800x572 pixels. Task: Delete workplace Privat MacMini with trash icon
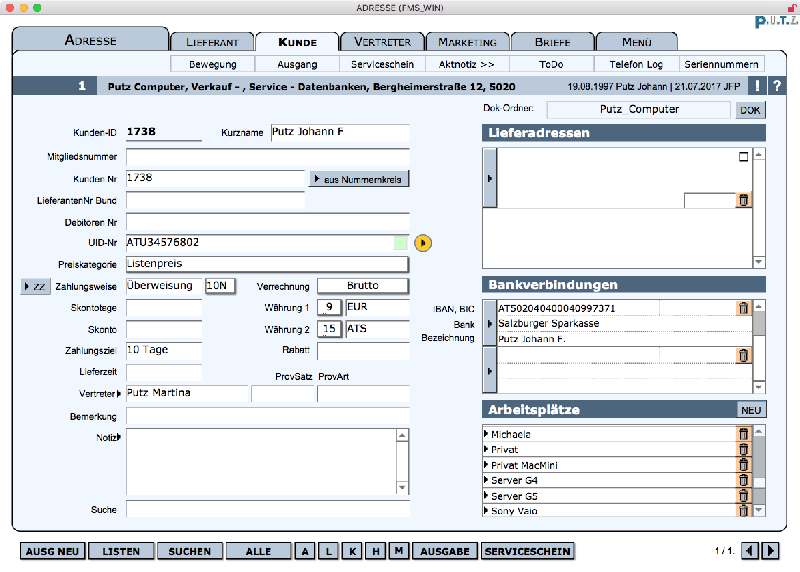[x=743, y=465]
